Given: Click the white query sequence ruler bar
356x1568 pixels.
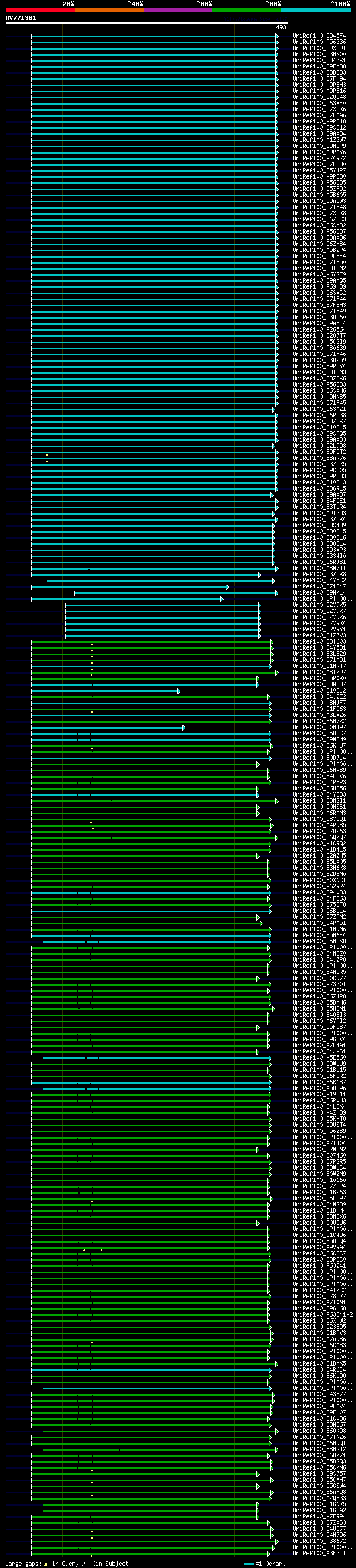Looking at the screenshot, I should [147, 22].
